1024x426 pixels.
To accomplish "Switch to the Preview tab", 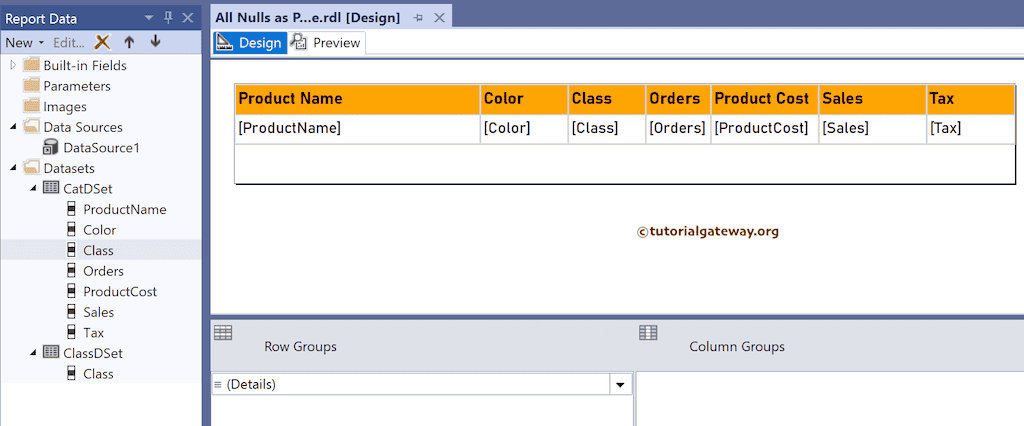I will 327,43.
